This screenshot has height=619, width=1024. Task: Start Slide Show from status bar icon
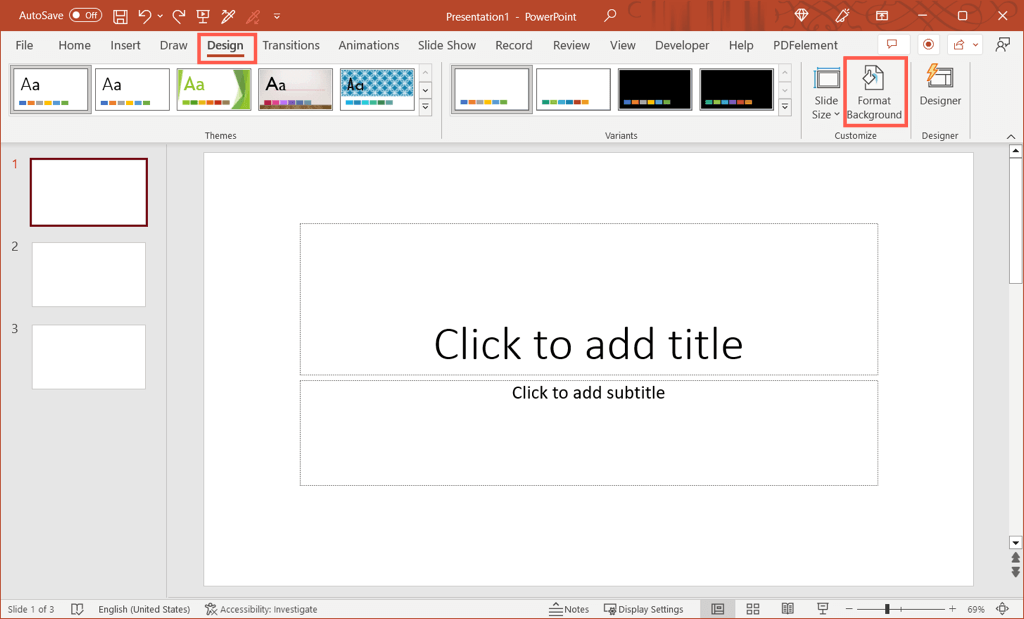click(823, 609)
